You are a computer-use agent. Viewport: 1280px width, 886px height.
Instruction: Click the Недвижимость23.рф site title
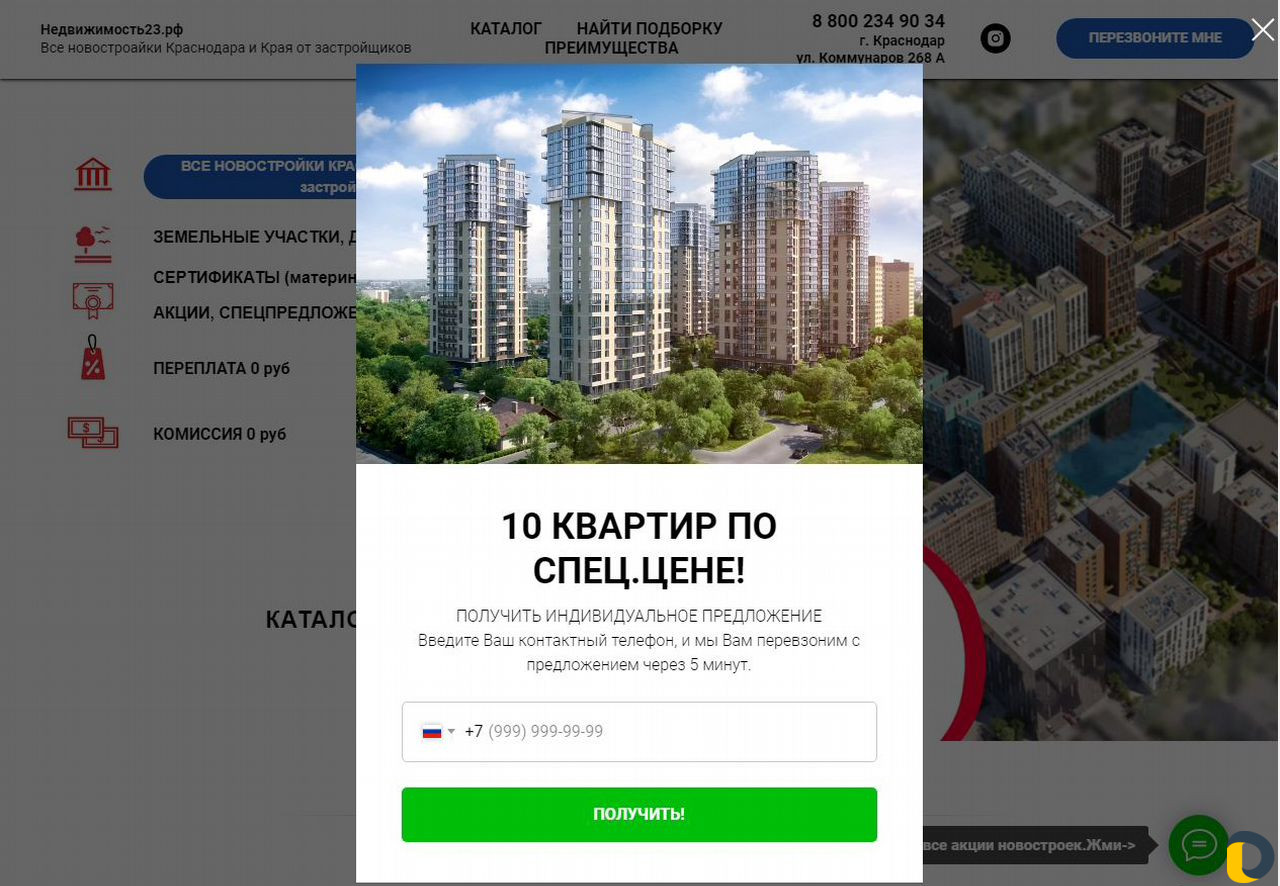(112, 29)
